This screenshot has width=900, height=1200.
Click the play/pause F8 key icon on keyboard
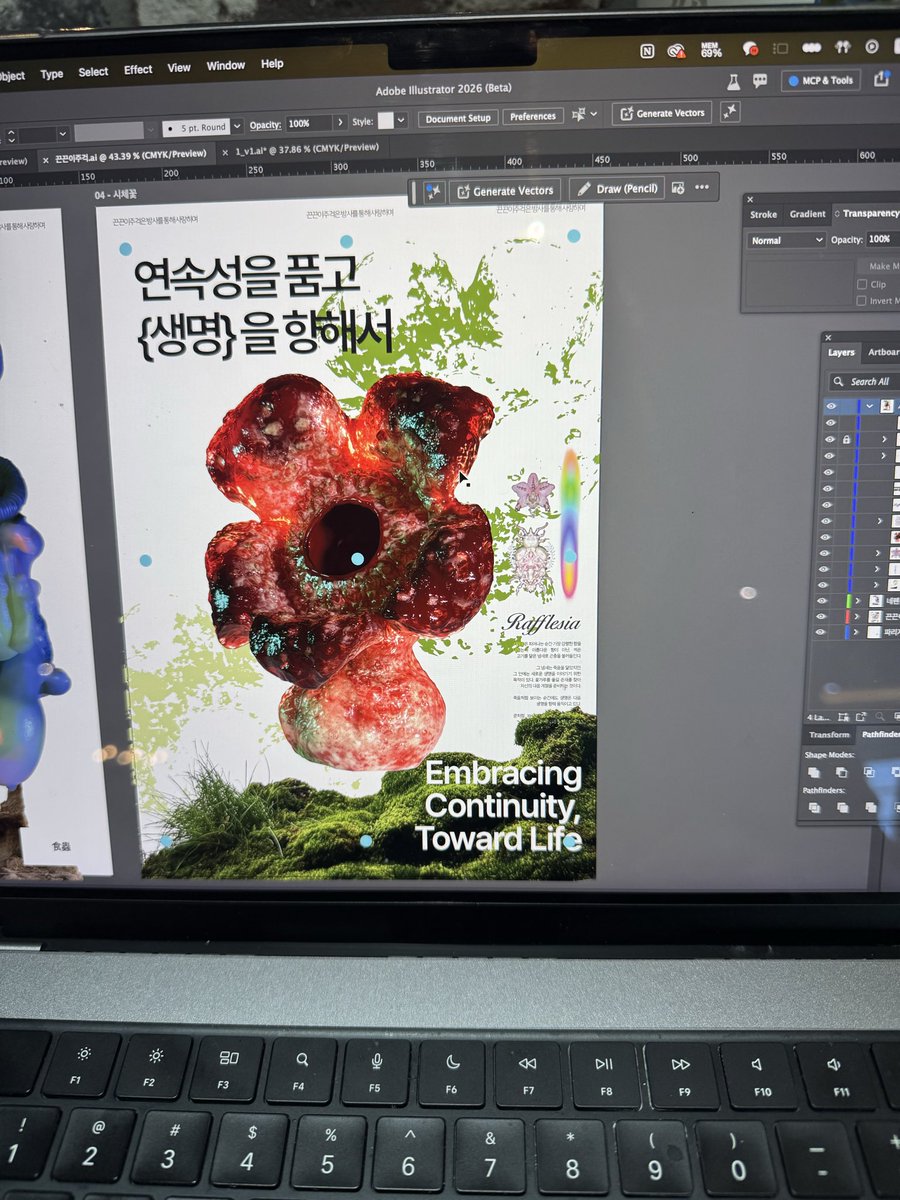pyautogui.click(x=604, y=1064)
